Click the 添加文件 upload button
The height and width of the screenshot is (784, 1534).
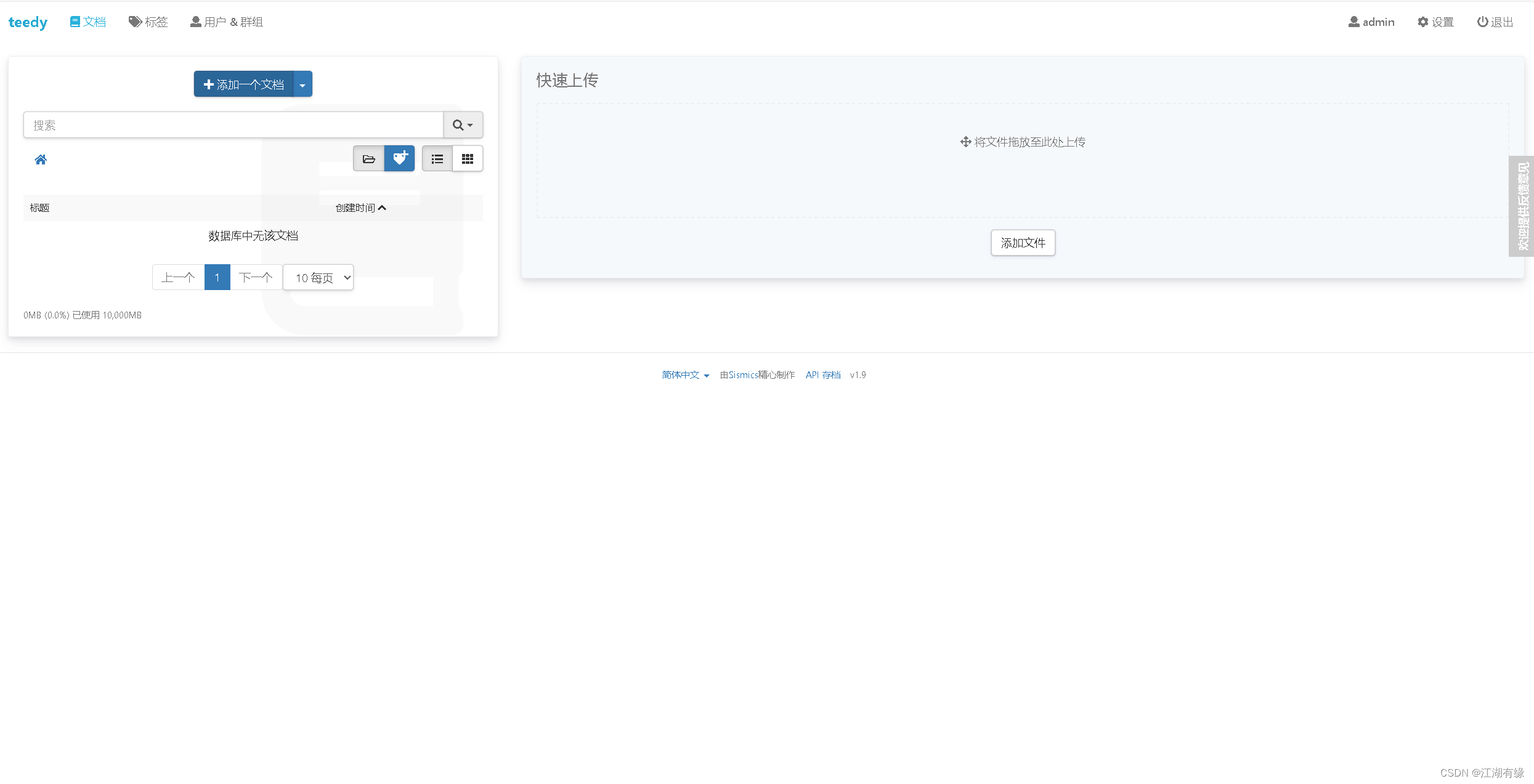(1023, 243)
